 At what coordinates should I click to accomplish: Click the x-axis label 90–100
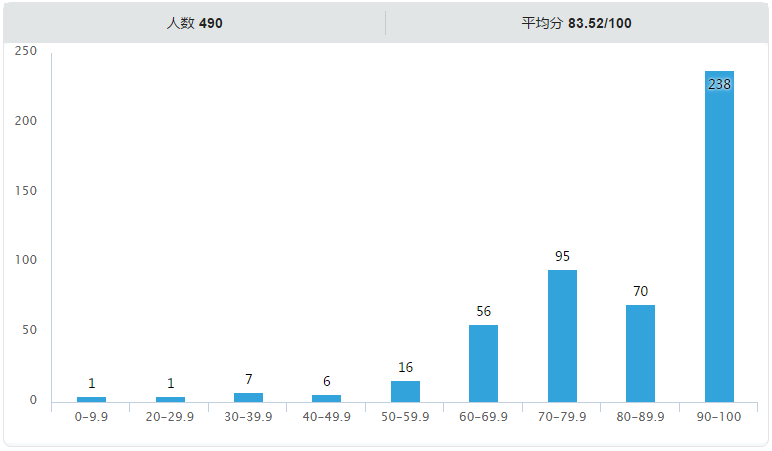tap(719, 416)
